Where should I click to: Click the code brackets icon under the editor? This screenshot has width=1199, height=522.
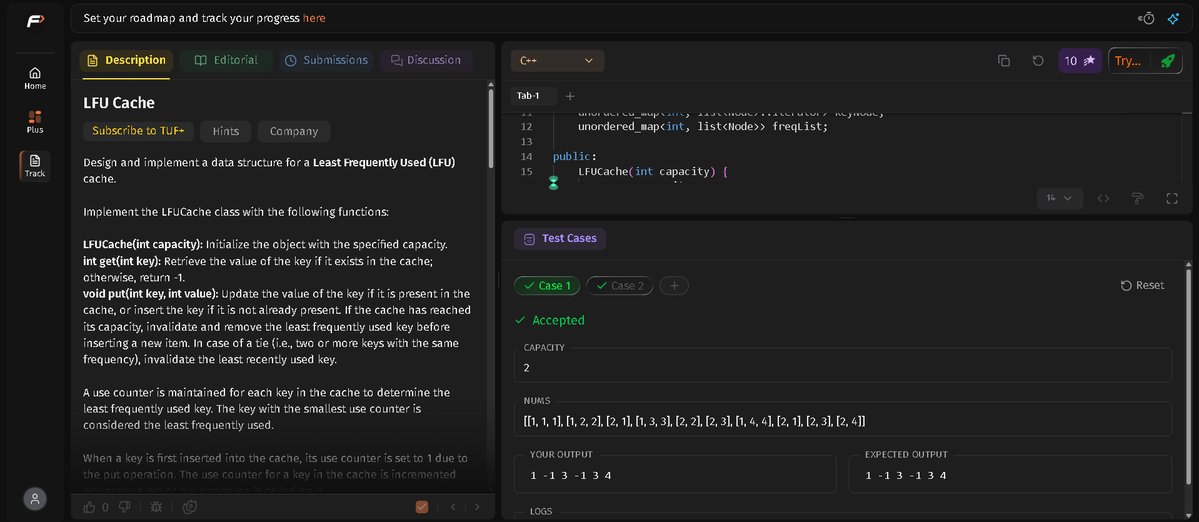1103,199
